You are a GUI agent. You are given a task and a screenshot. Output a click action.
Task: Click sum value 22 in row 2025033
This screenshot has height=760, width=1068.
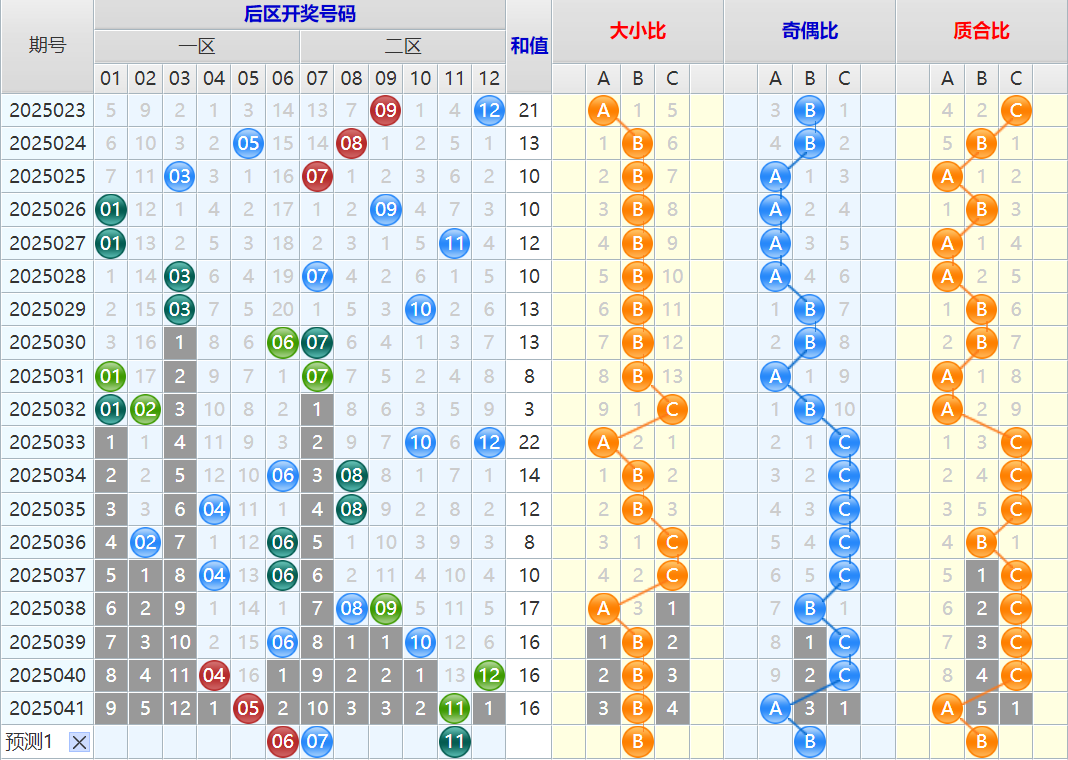coord(529,443)
